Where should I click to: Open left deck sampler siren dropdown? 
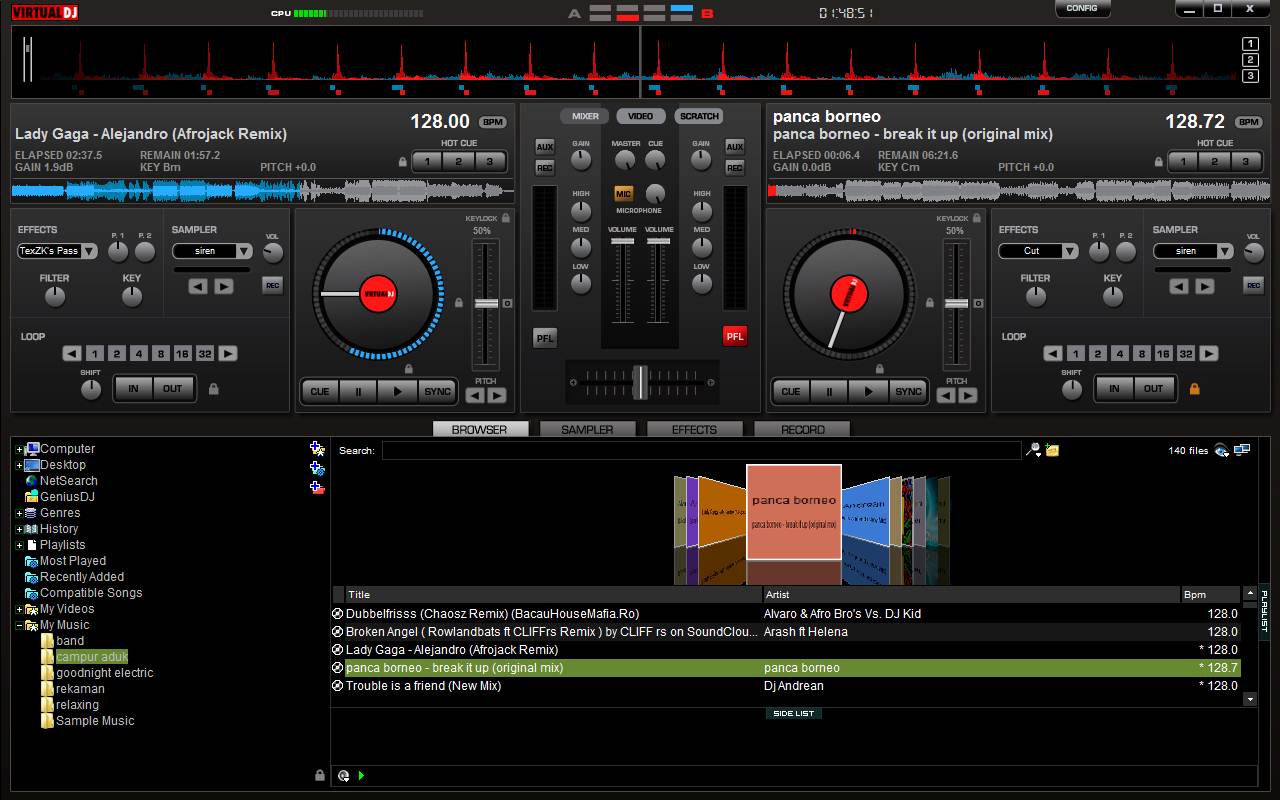click(x=213, y=251)
